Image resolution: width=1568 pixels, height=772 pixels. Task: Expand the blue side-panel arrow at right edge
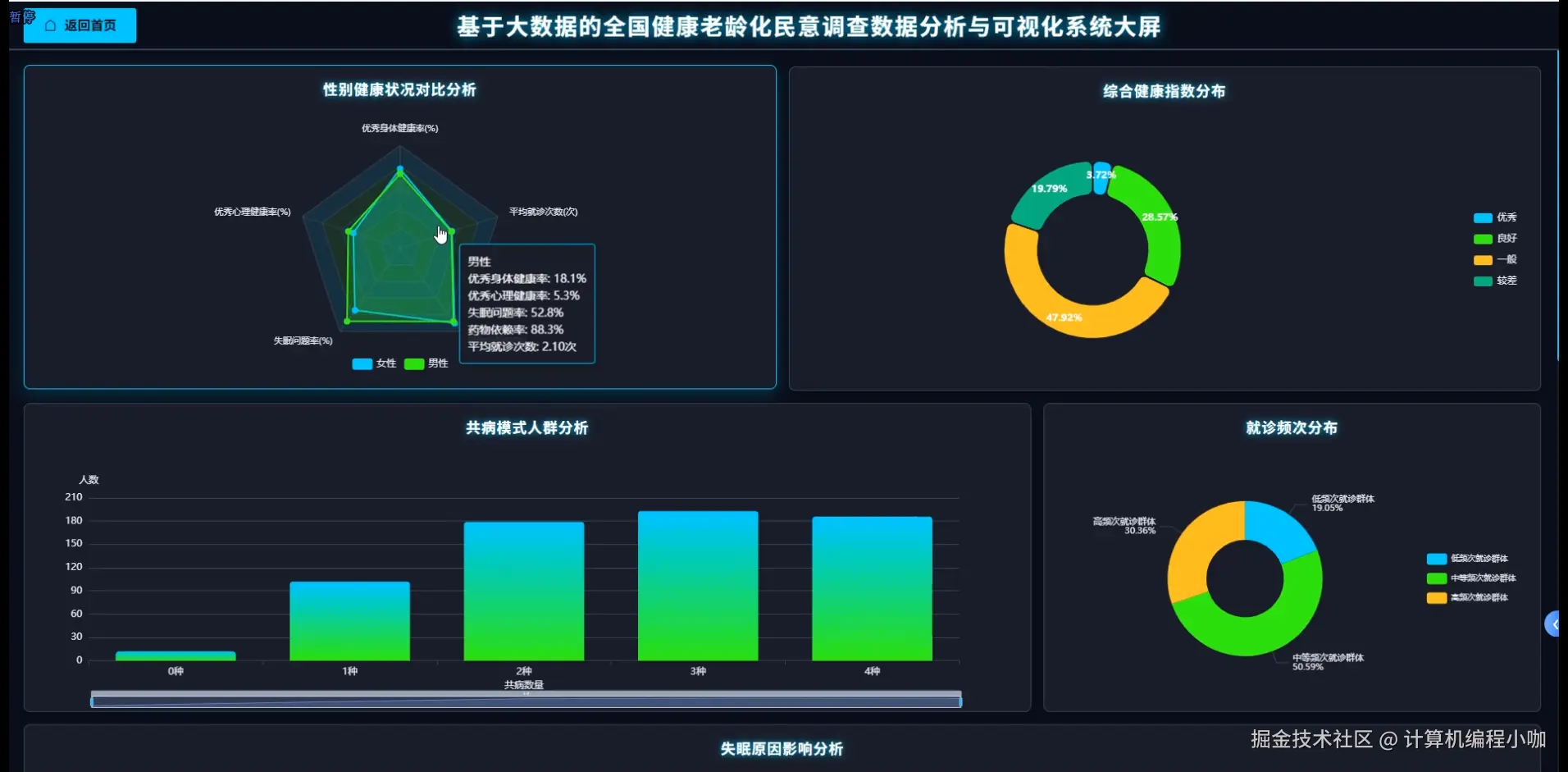point(1553,624)
